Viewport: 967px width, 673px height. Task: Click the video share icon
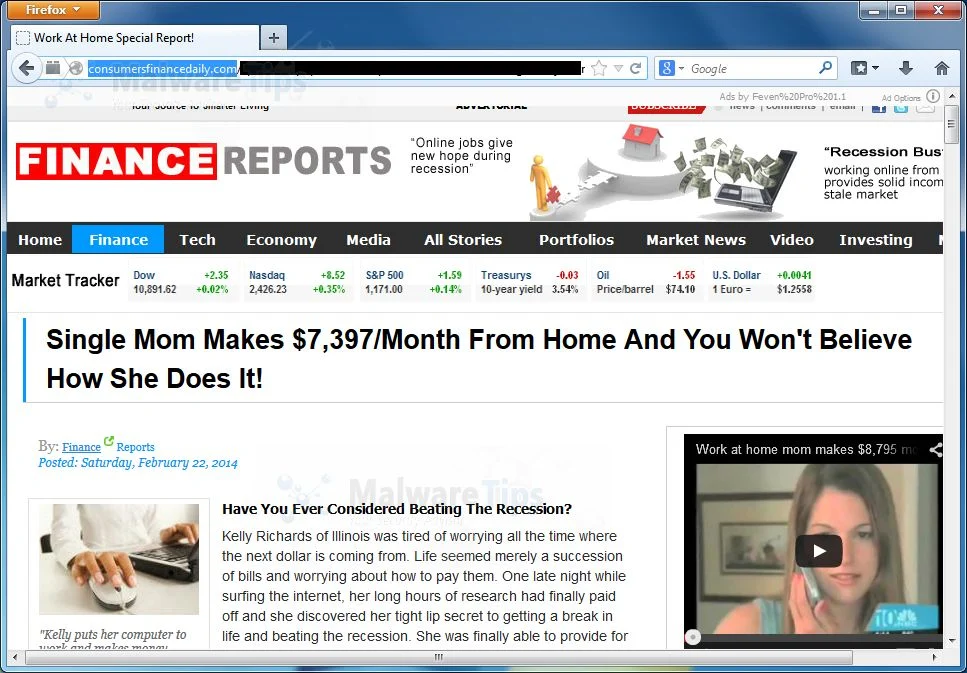(x=936, y=450)
